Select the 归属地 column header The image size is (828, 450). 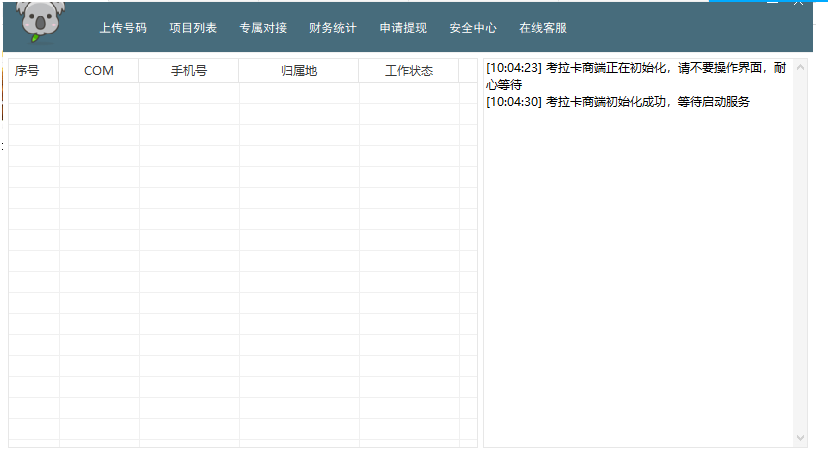[299, 71]
